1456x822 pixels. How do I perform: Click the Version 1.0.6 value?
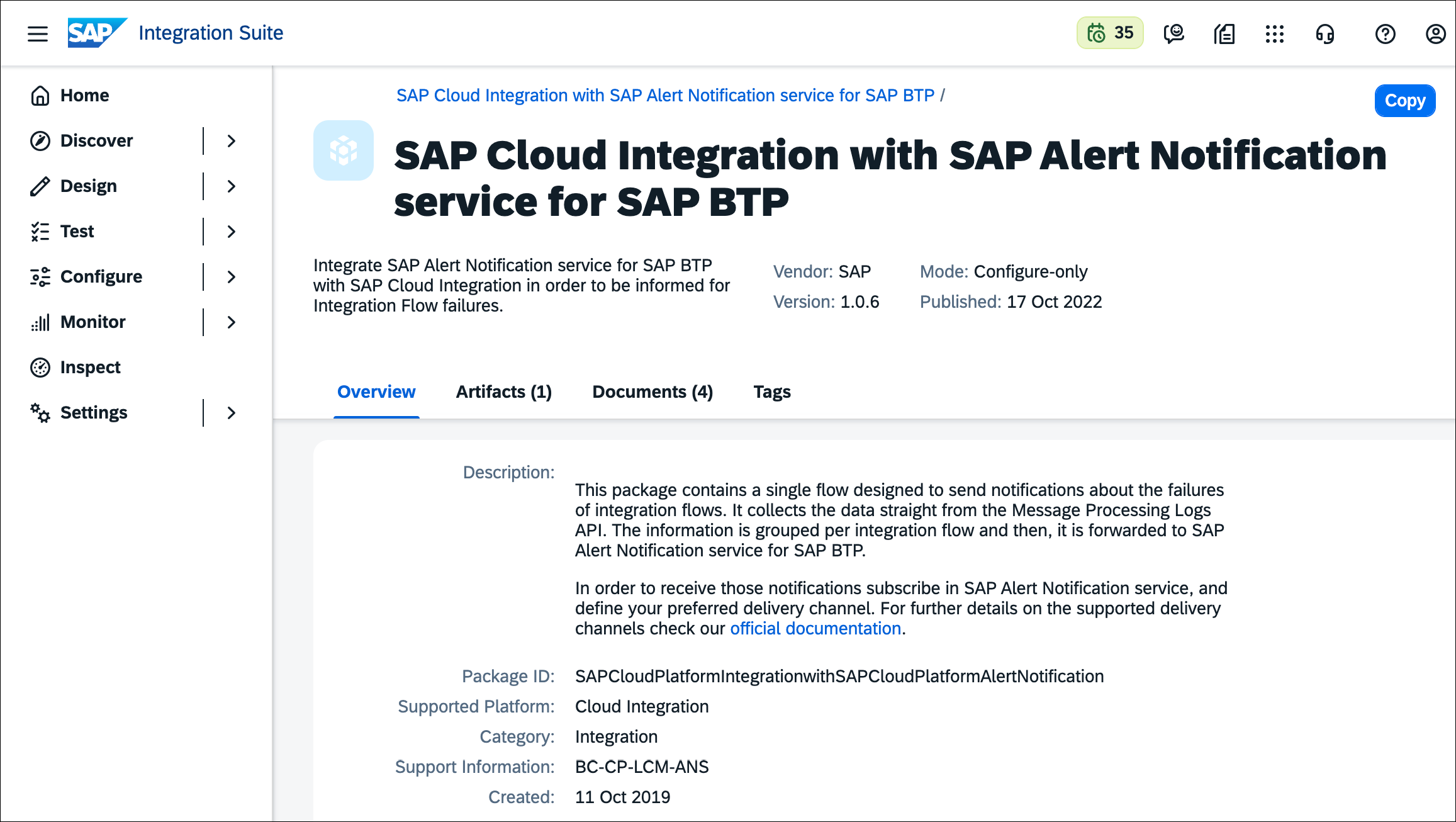[860, 302]
